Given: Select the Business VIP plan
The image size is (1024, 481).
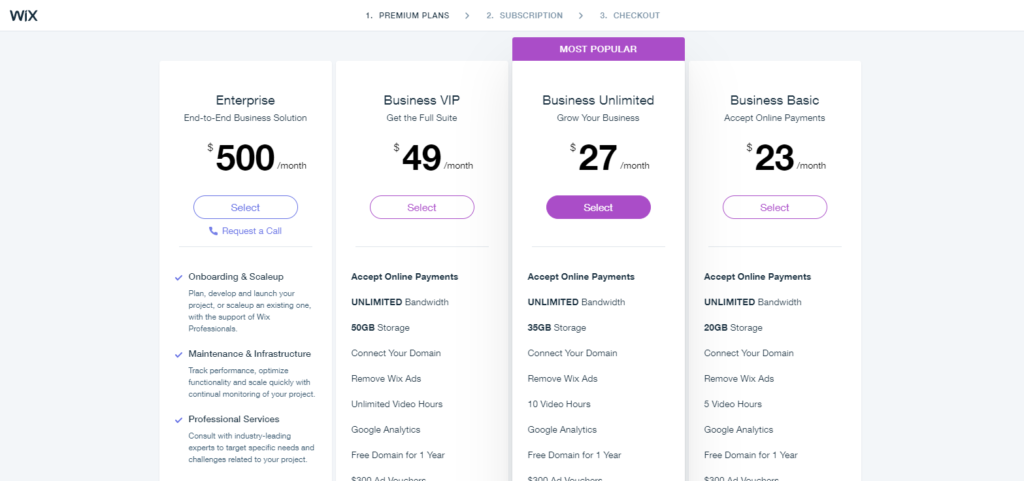Looking at the screenshot, I should [422, 208].
